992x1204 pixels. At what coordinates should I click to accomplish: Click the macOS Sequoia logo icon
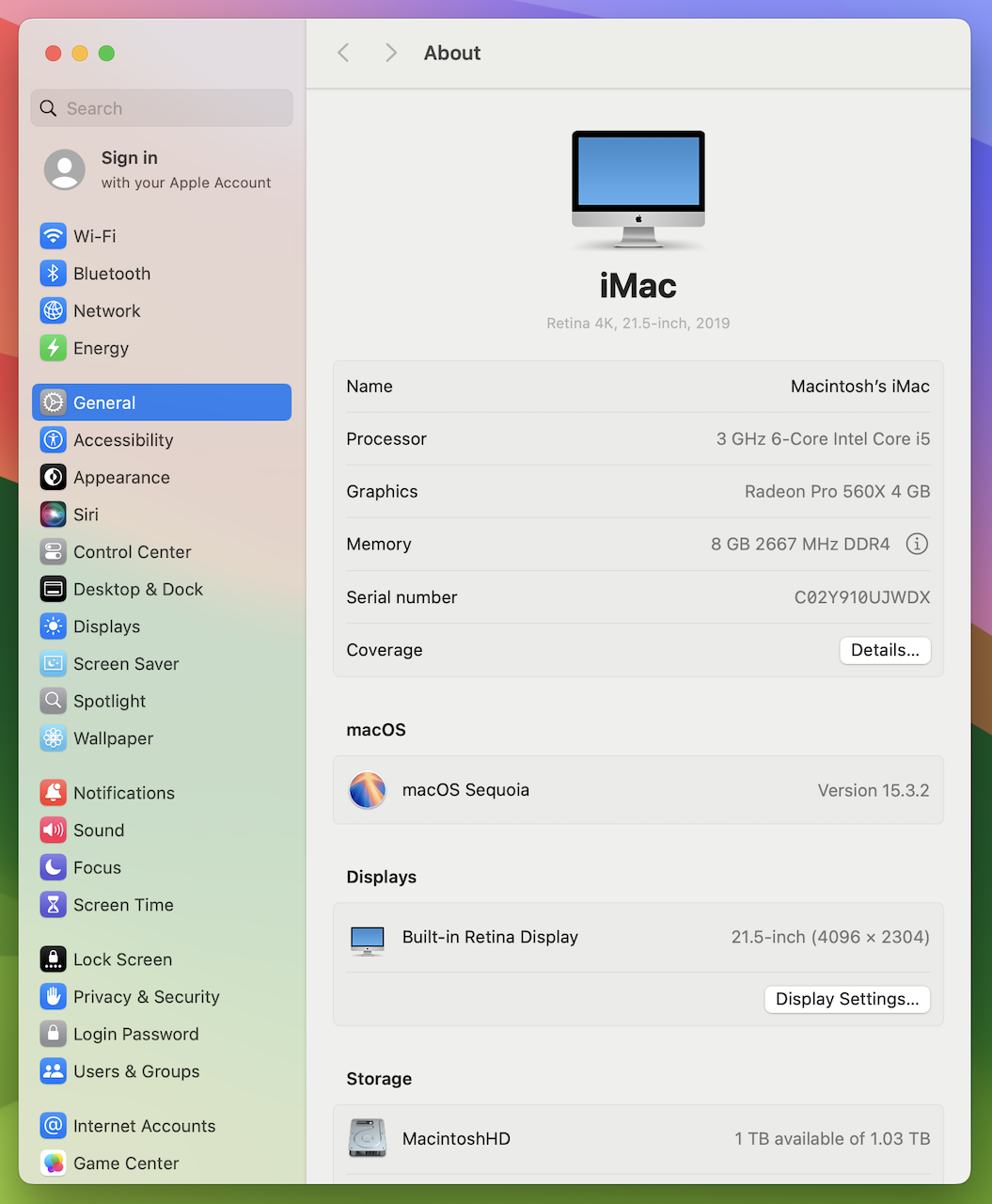click(x=368, y=790)
